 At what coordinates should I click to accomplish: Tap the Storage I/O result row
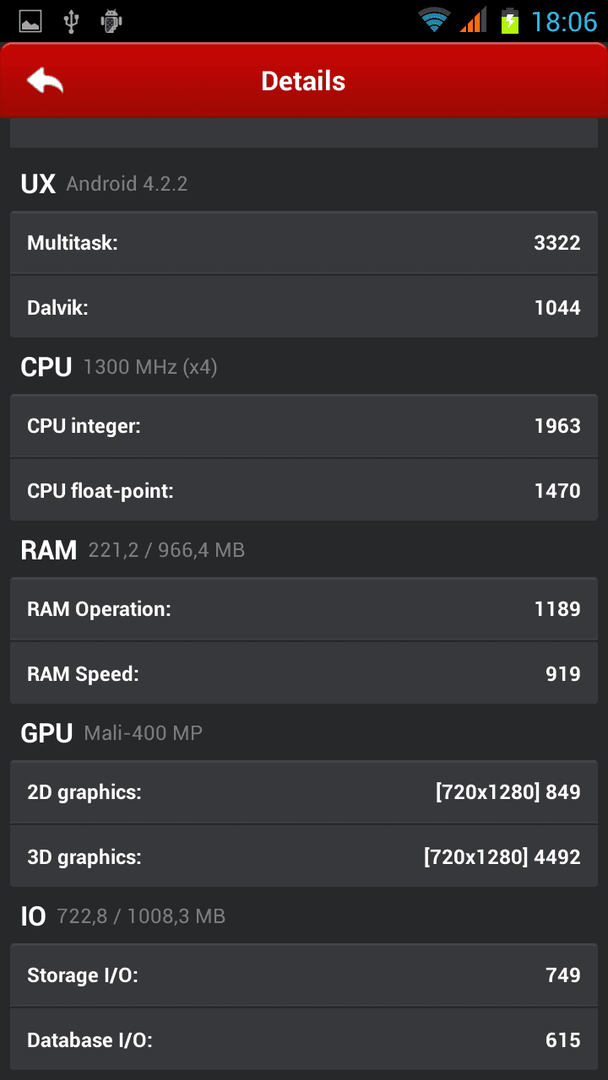[x=304, y=975]
